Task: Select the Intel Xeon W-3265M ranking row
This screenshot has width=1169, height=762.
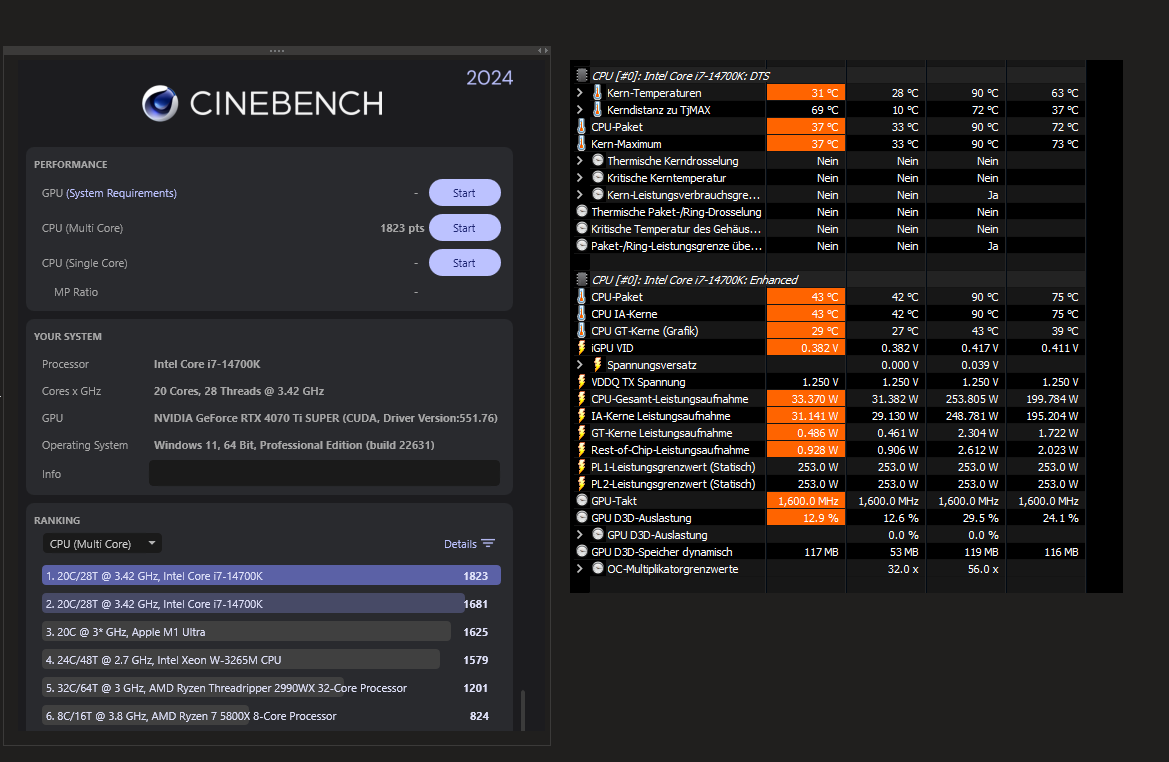Action: click(x=271, y=660)
